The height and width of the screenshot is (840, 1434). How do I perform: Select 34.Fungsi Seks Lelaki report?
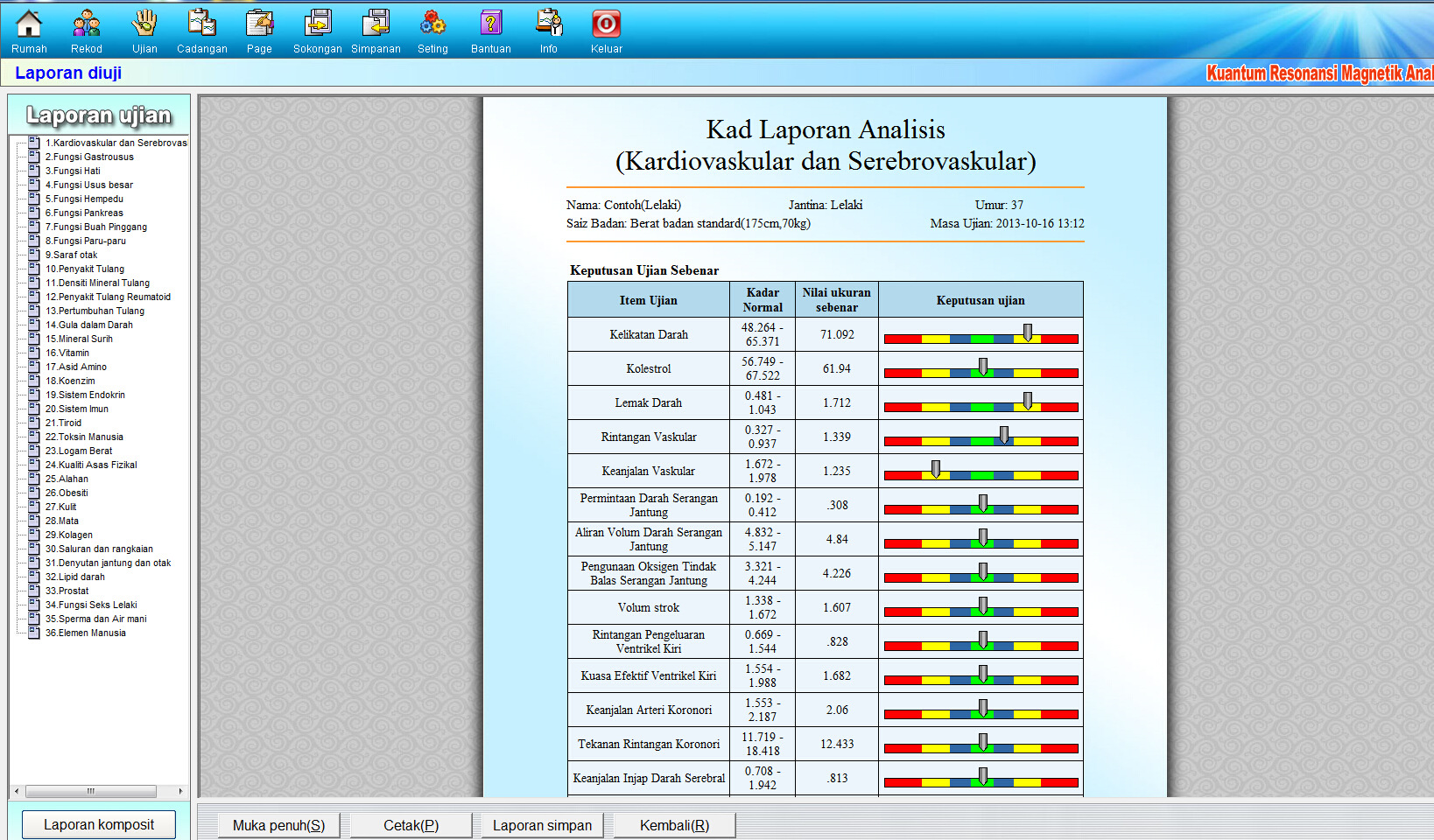pos(91,605)
